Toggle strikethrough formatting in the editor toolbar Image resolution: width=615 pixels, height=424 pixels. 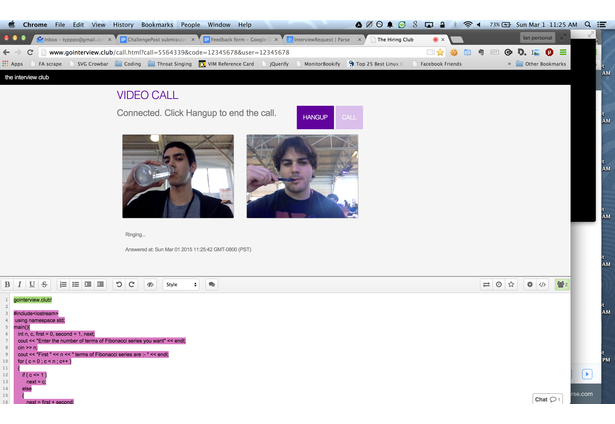pos(44,284)
